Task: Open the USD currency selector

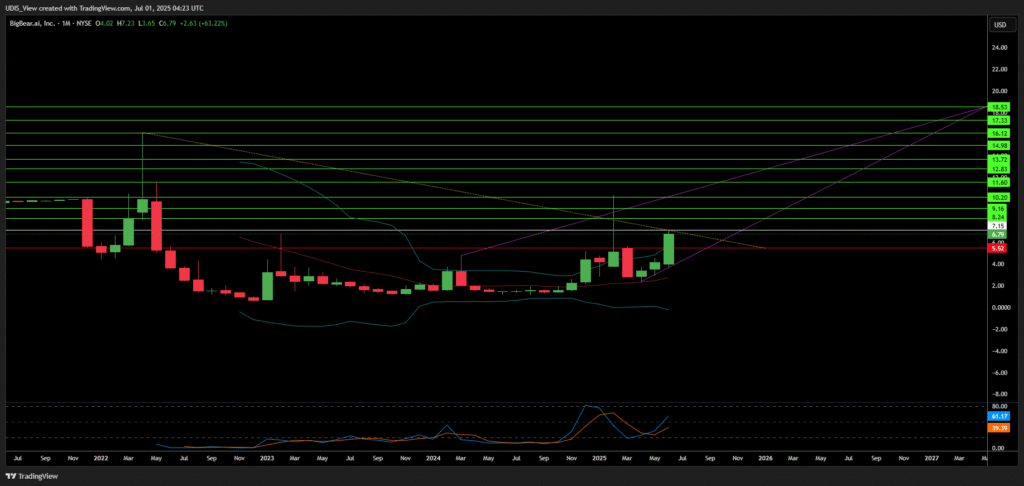Action: [x=999, y=24]
